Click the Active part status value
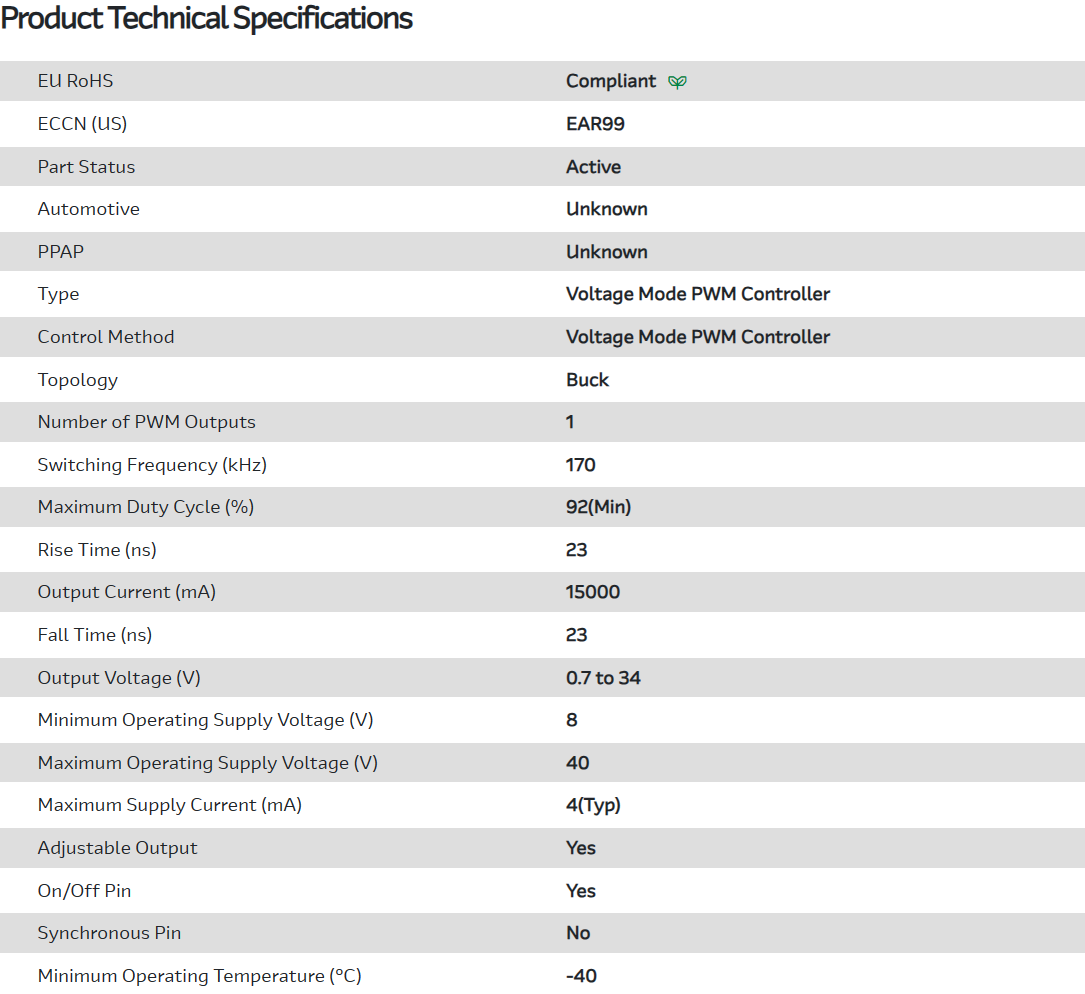Viewport: 1085px width, 994px height. point(593,167)
